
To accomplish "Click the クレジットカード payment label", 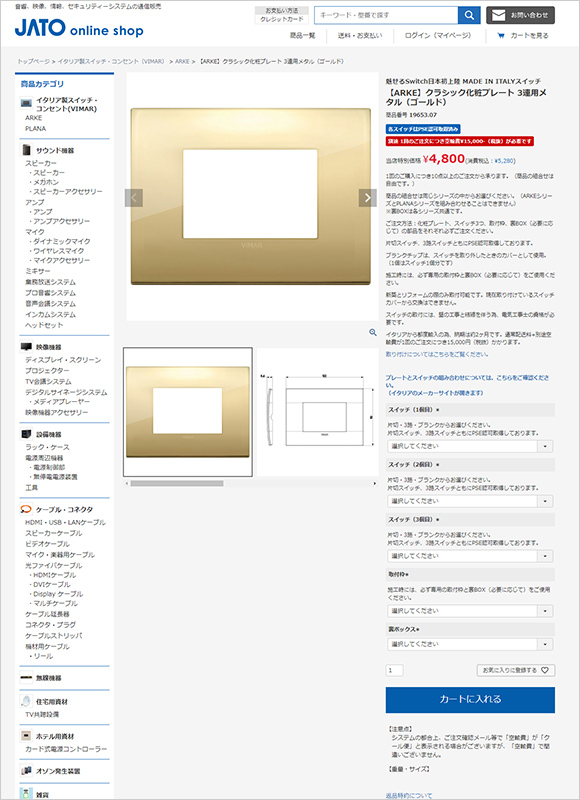I will [x=282, y=19].
